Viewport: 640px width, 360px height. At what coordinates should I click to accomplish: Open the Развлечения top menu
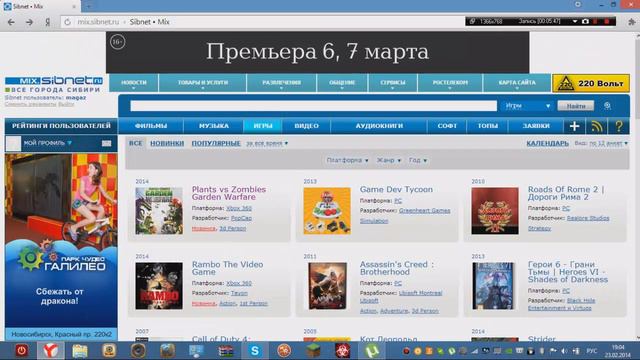click(281, 83)
